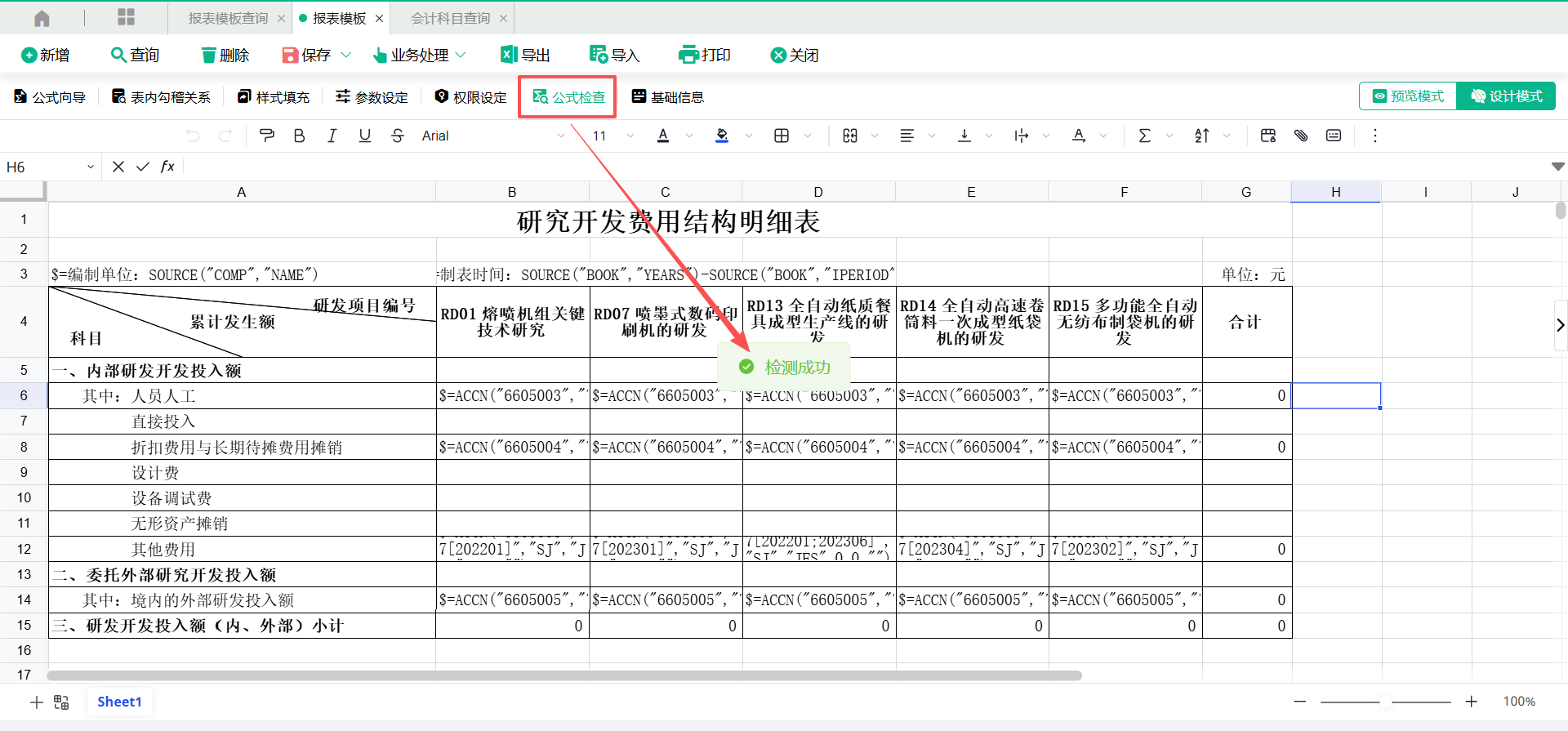The height and width of the screenshot is (731, 1568).
Task: Click the merge cells icon
Action: pos(850,136)
